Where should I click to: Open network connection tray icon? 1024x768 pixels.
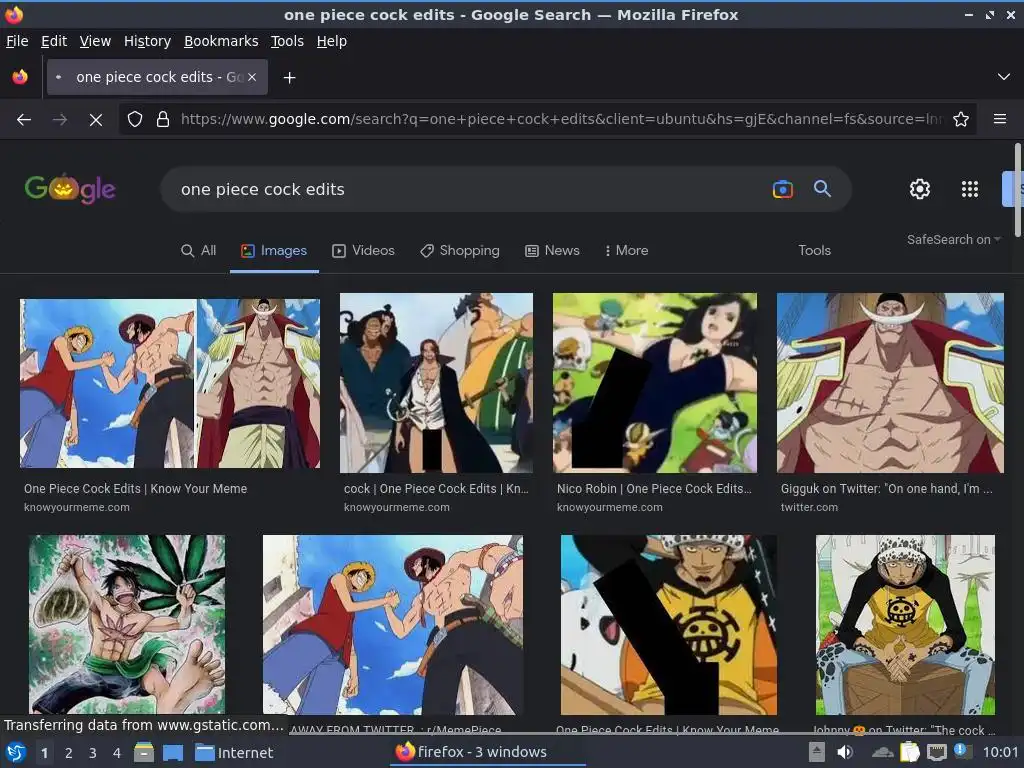936,753
